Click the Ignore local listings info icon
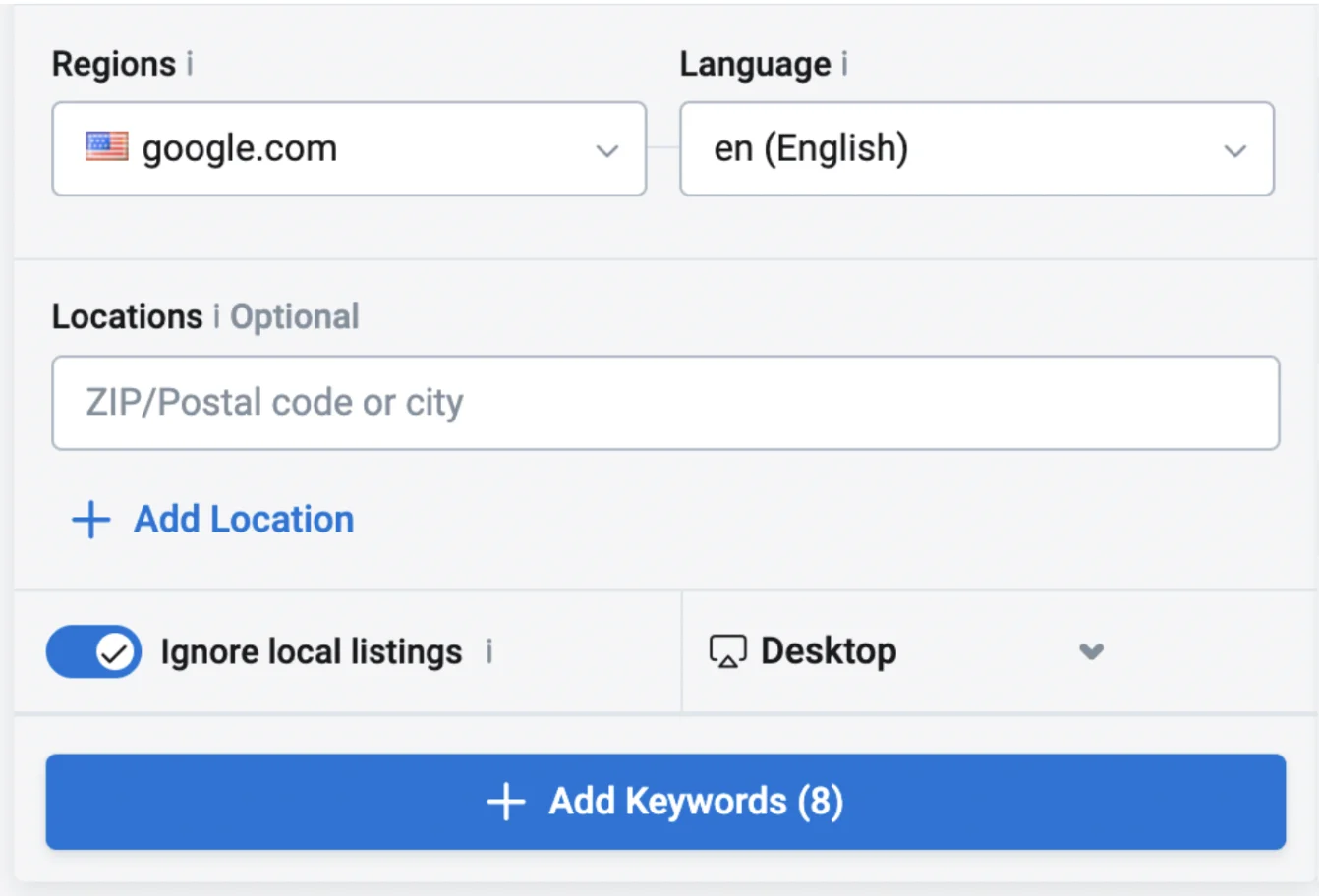1319x896 pixels. [490, 651]
